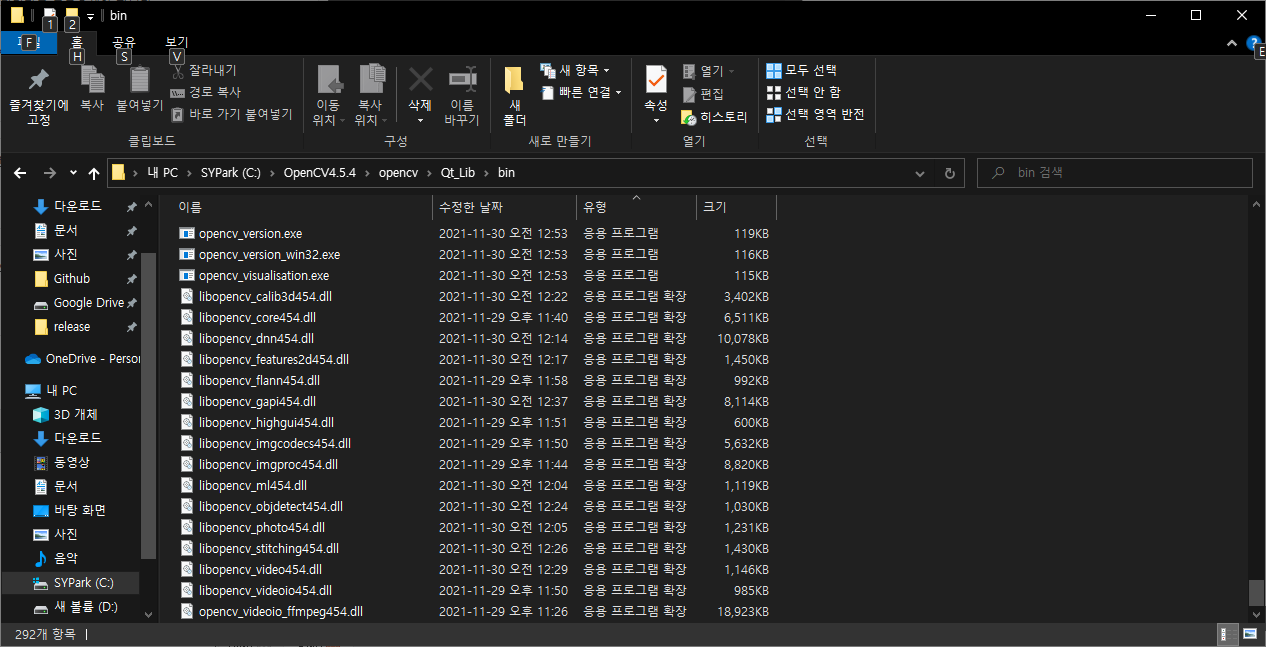Select the file libopencv_stitching454.dll
The width and height of the screenshot is (1266, 647).
click(269, 548)
